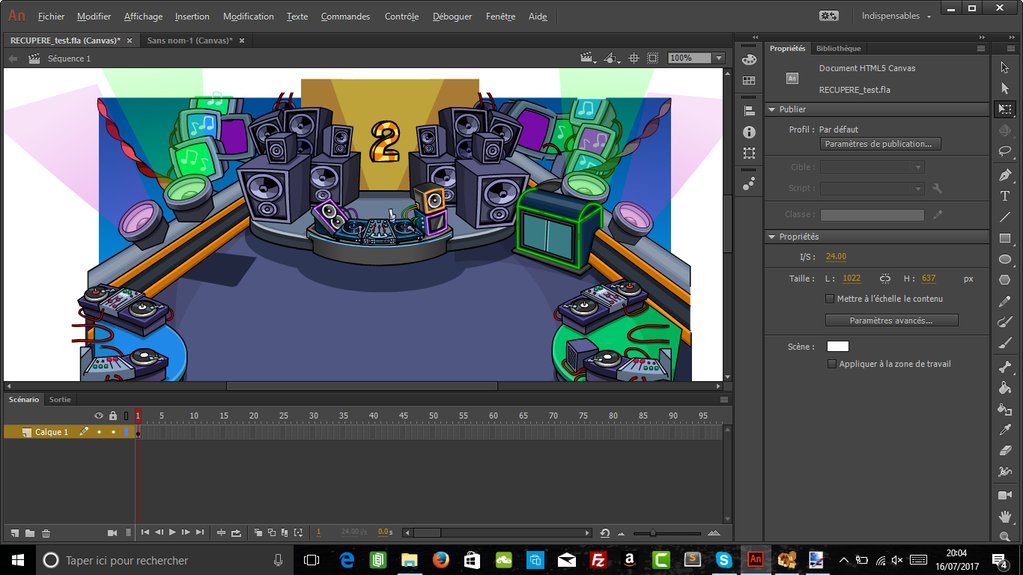Collapse the tools panel to icons

pyautogui.click(x=1011, y=37)
